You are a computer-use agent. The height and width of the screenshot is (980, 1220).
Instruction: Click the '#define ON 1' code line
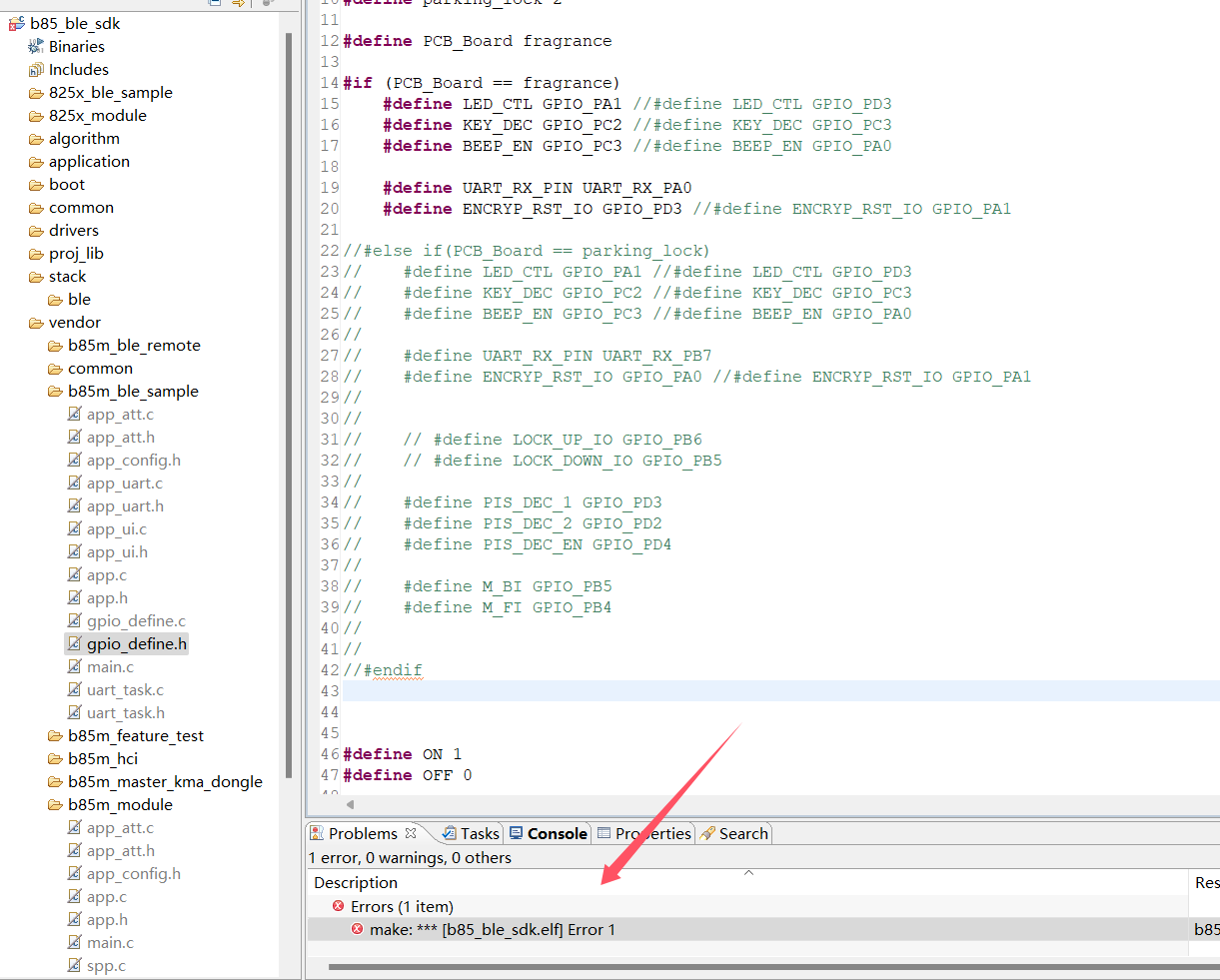402,754
